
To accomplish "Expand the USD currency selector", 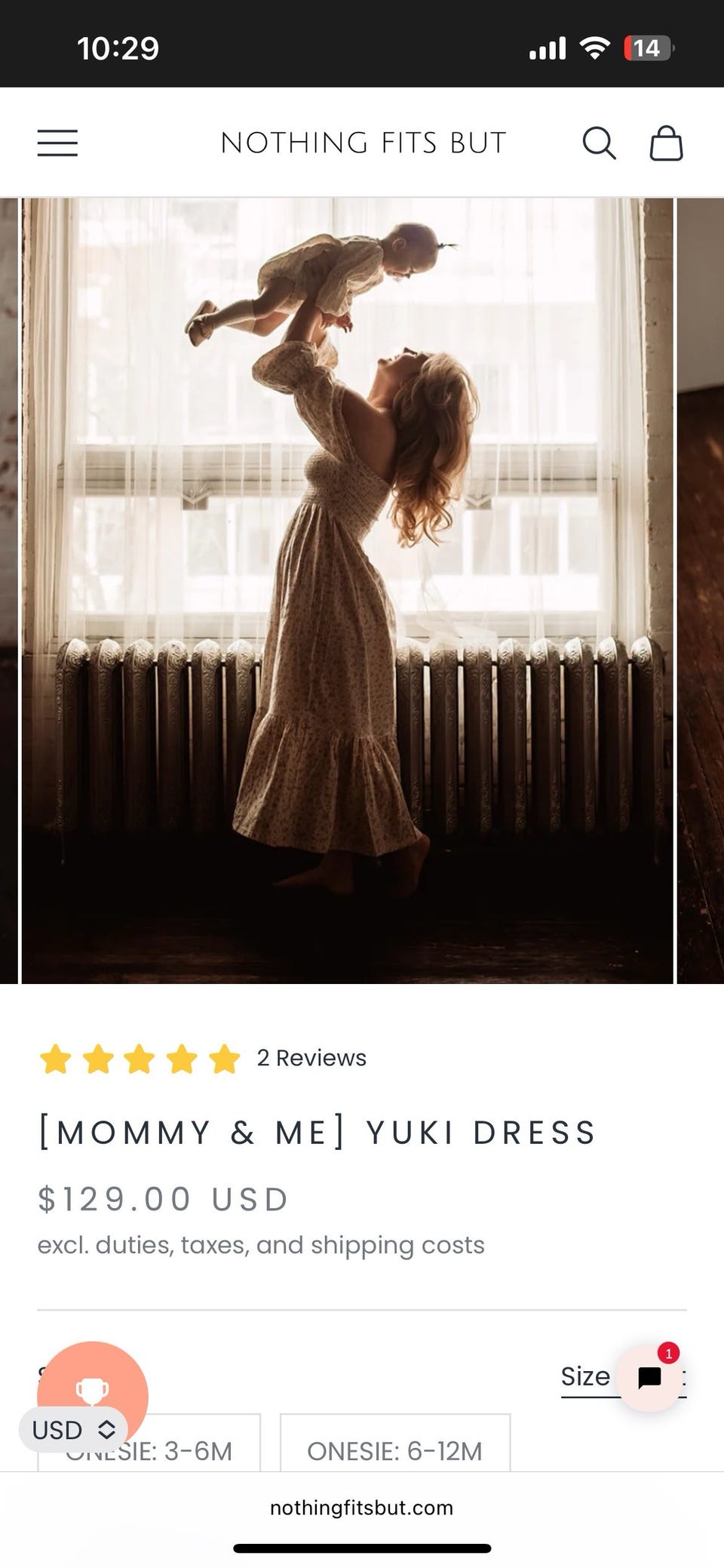I will pyautogui.click(x=73, y=1430).
